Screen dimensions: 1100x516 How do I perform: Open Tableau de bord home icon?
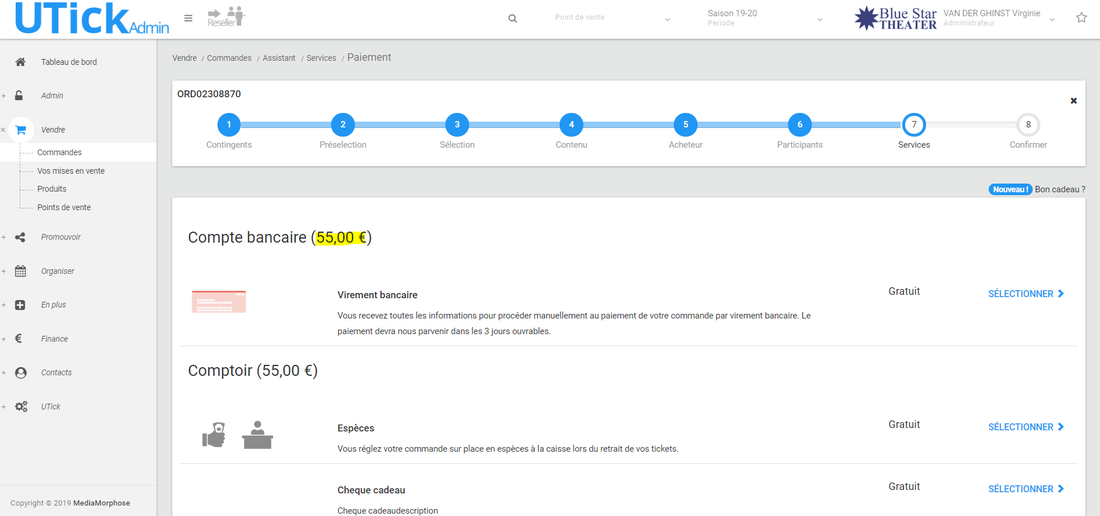[20, 62]
